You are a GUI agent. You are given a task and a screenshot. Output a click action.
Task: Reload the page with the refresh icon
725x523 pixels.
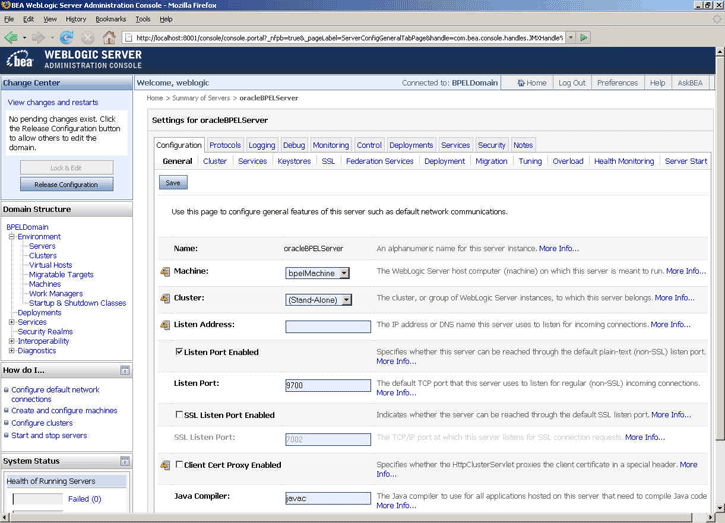(67, 37)
